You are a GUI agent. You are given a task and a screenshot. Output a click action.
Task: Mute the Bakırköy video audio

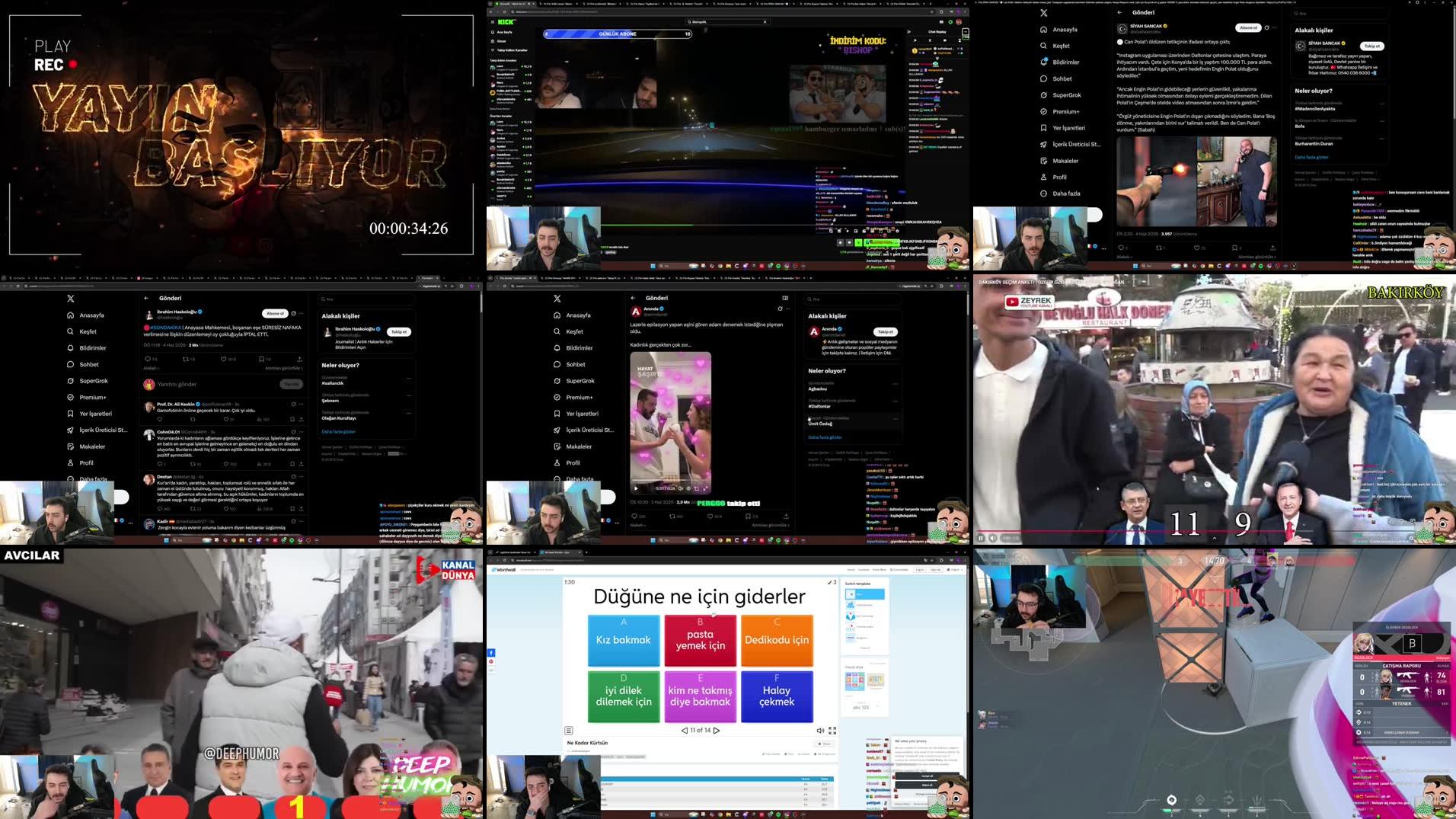[x=992, y=538]
